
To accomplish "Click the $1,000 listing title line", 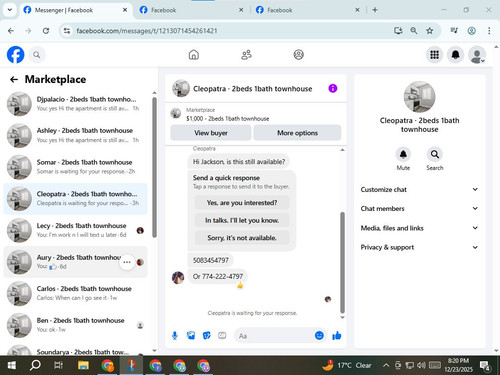I will point(228,119).
